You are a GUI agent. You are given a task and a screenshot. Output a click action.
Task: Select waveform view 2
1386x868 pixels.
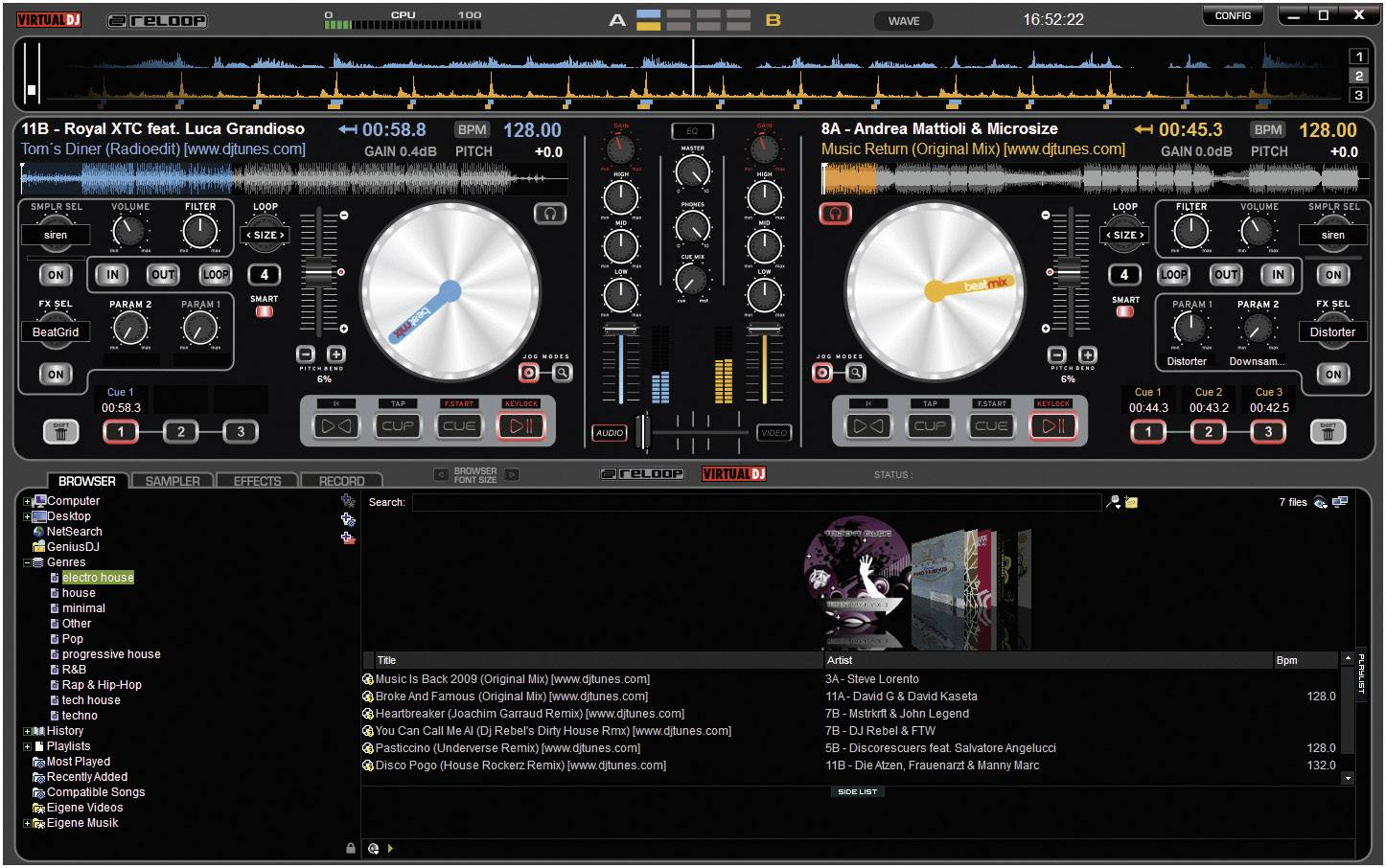[1358, 76]
